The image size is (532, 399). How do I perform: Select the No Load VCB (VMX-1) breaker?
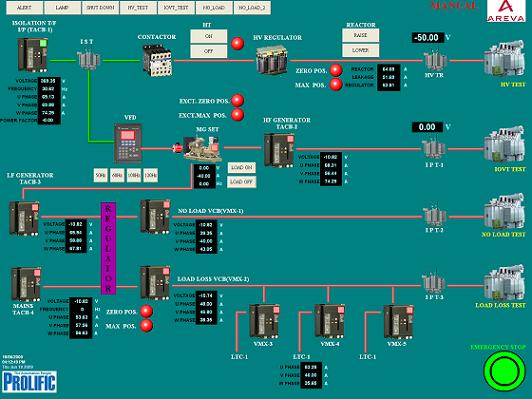[155, 216]
